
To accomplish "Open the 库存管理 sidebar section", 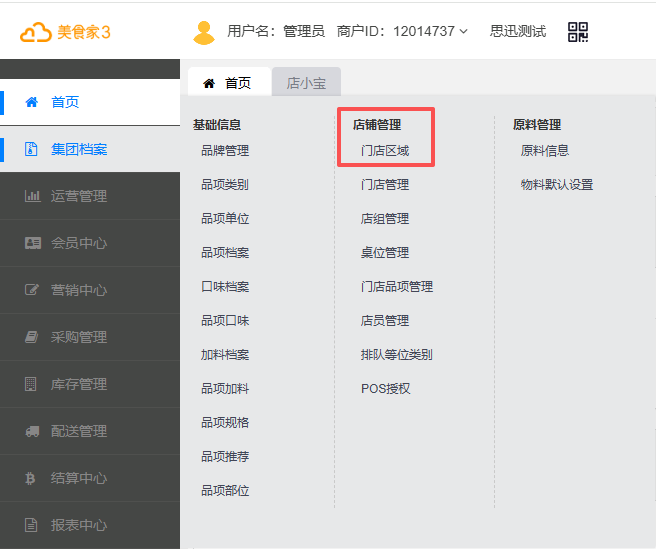I will point(78,384).
